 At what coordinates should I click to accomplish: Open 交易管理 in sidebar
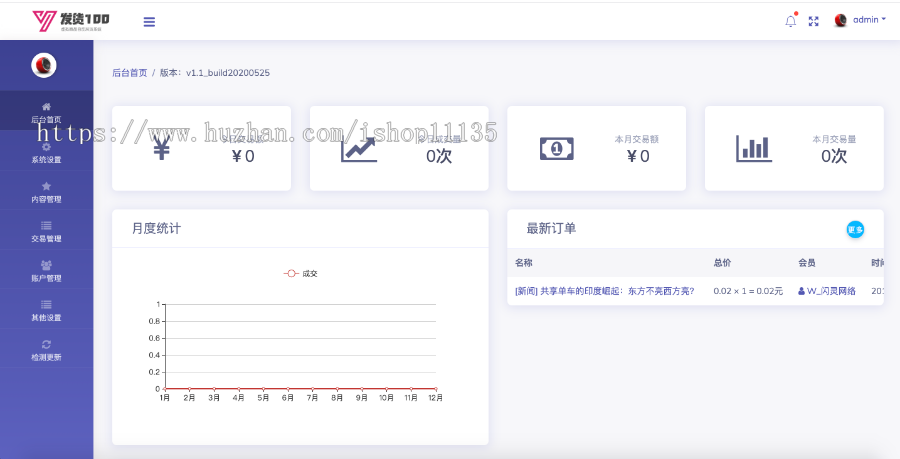click(46, 232)
